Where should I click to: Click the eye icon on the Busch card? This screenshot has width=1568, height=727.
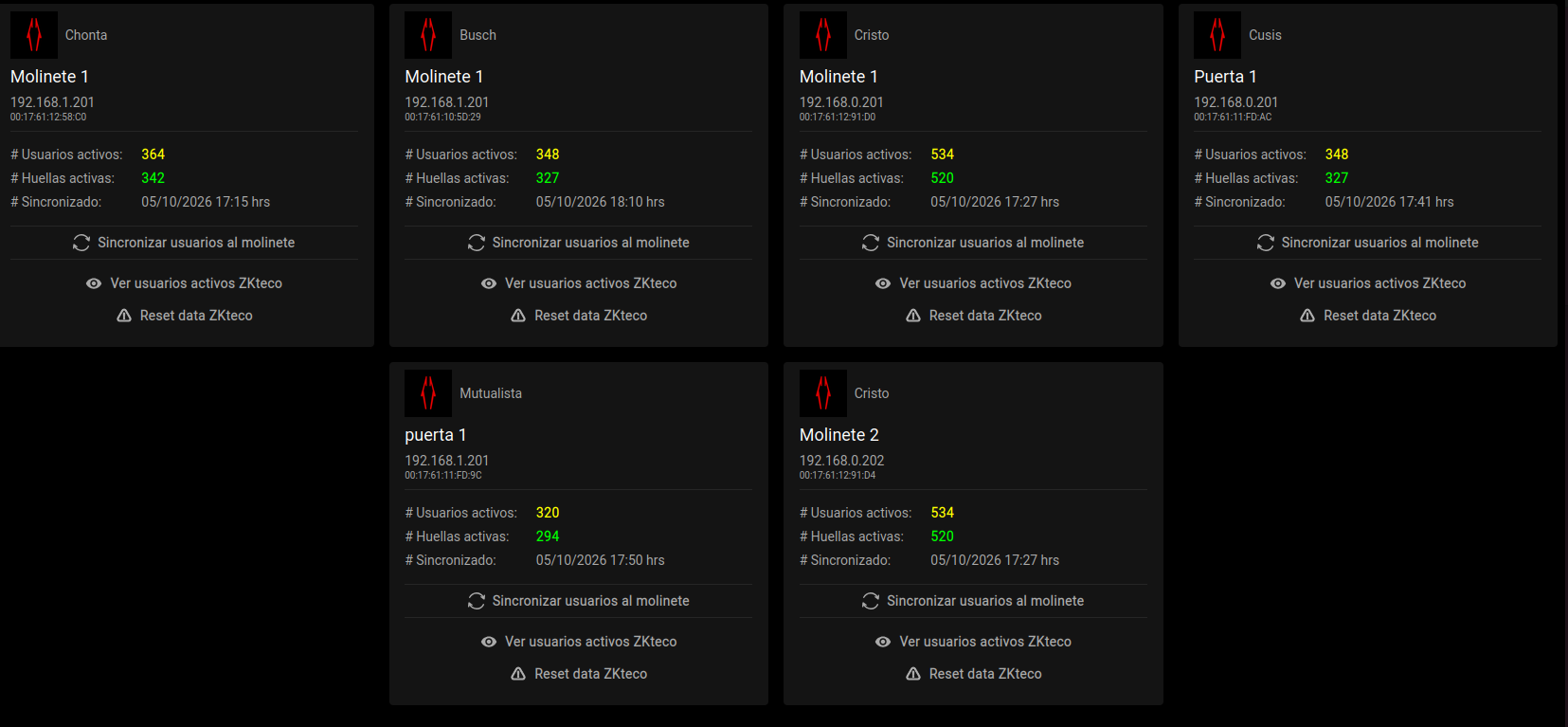point(489,283)
